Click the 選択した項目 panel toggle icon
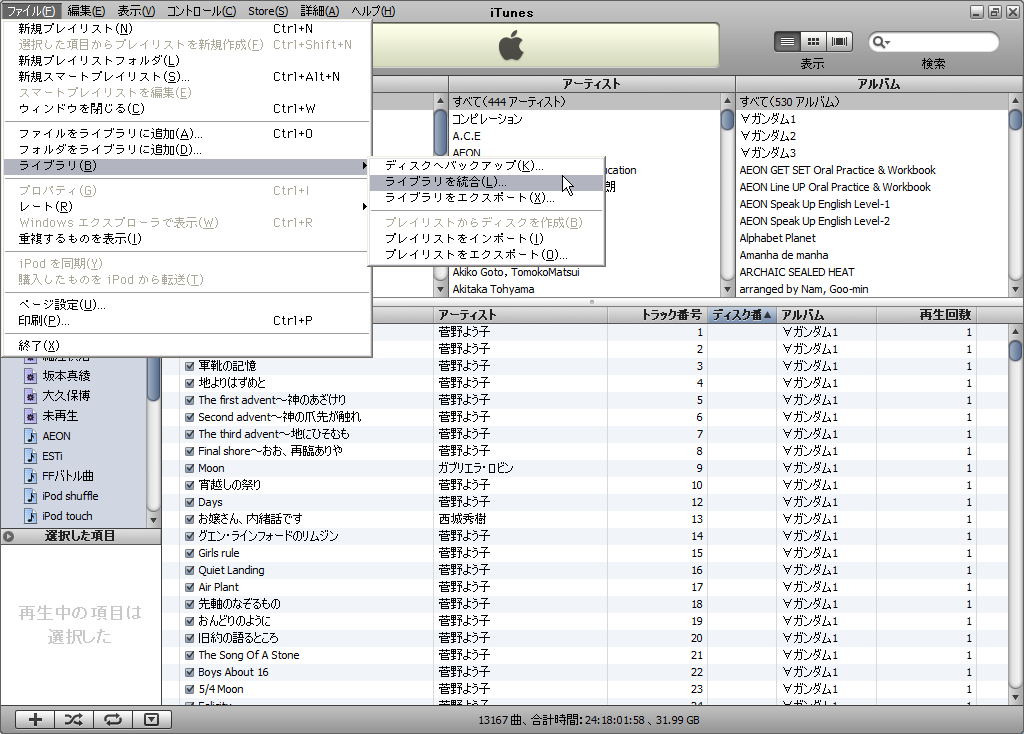 (x=8, y=536)
